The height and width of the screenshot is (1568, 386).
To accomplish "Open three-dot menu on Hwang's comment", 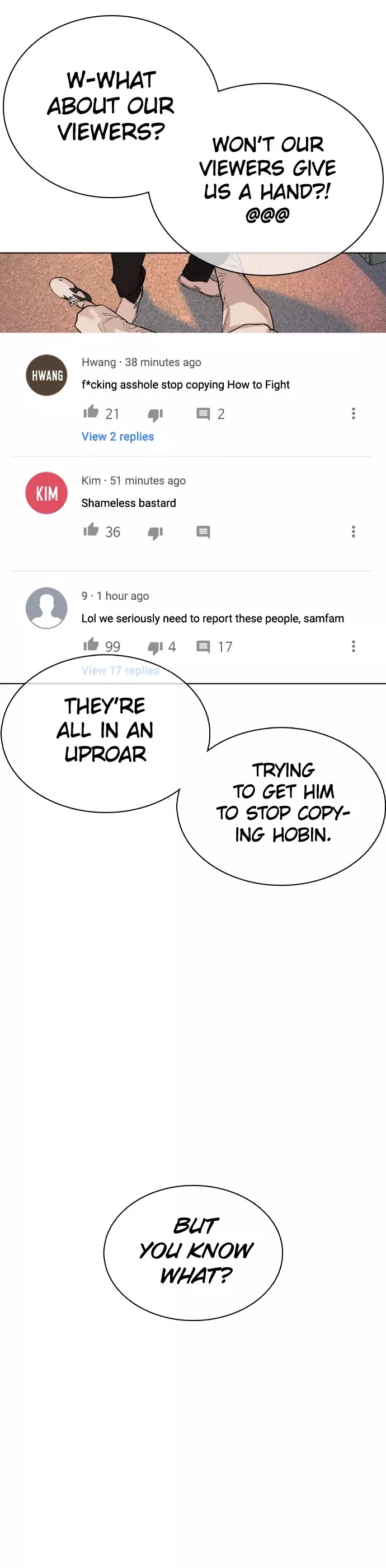I will tap(353, 414).
